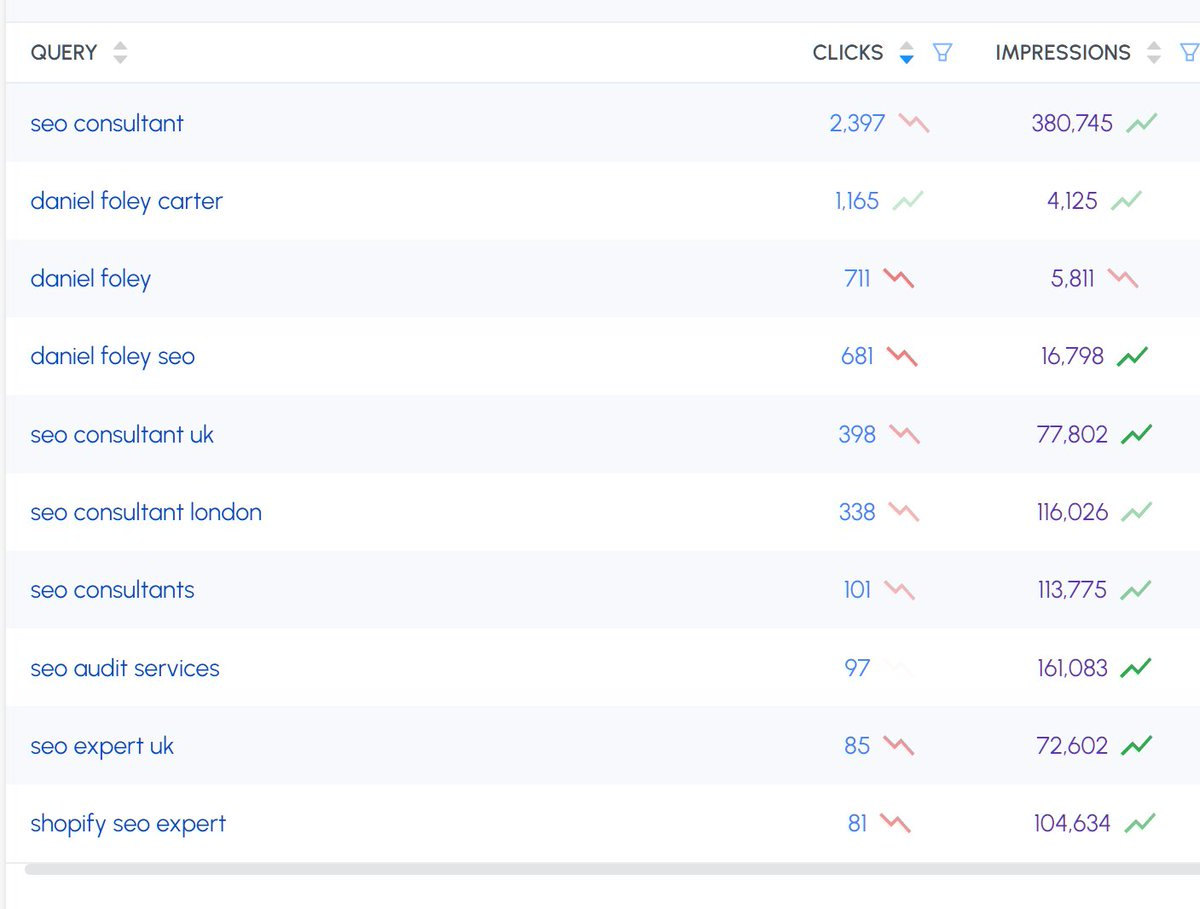Click impressions trend icon for seo consultant
The height and width of the screenshot is (909, 1200).
[1141, 124]
